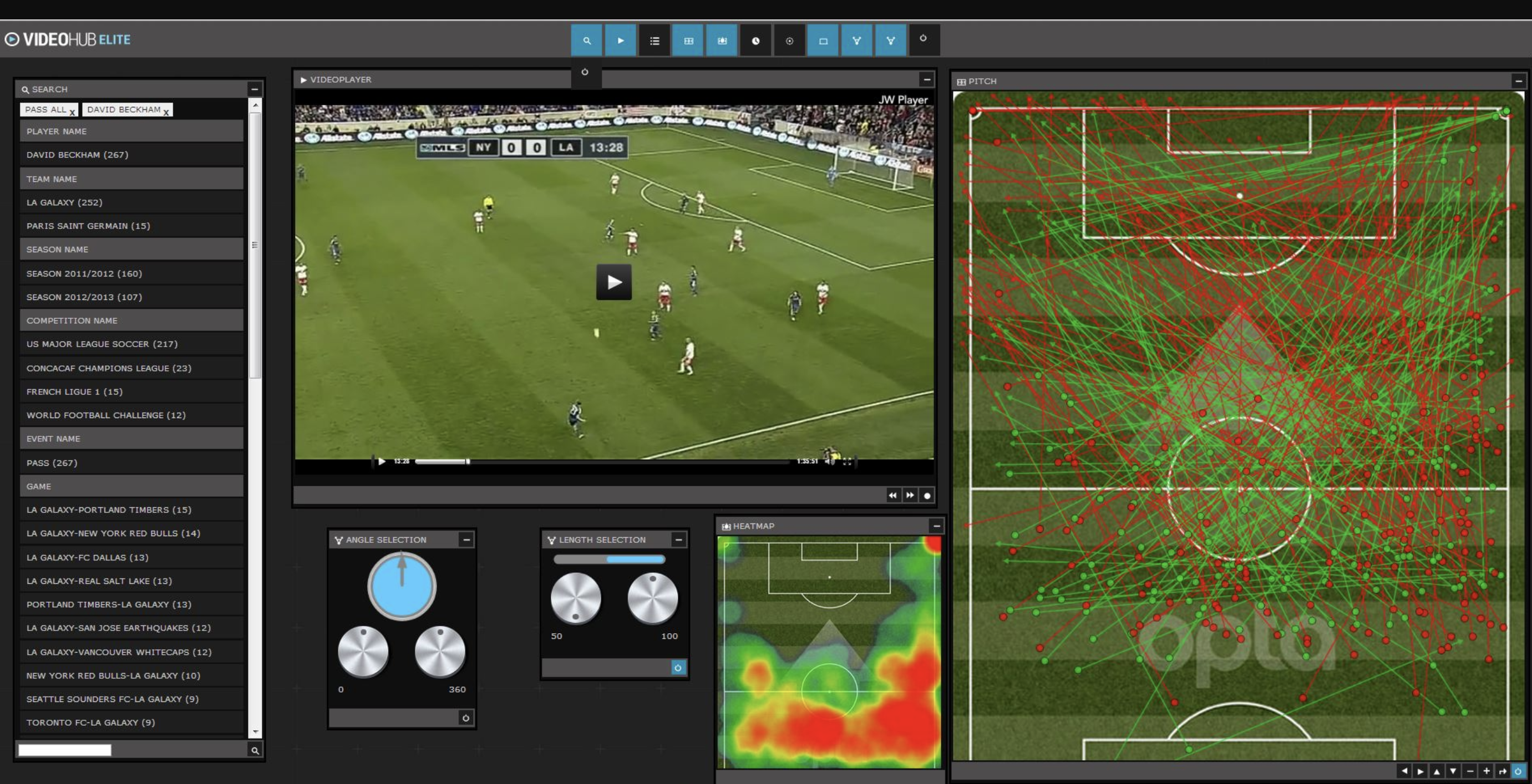Collapse the Videoplayer panel
Image resolution: width=1532 pixels, height=784 pixels.
(926, 79)
